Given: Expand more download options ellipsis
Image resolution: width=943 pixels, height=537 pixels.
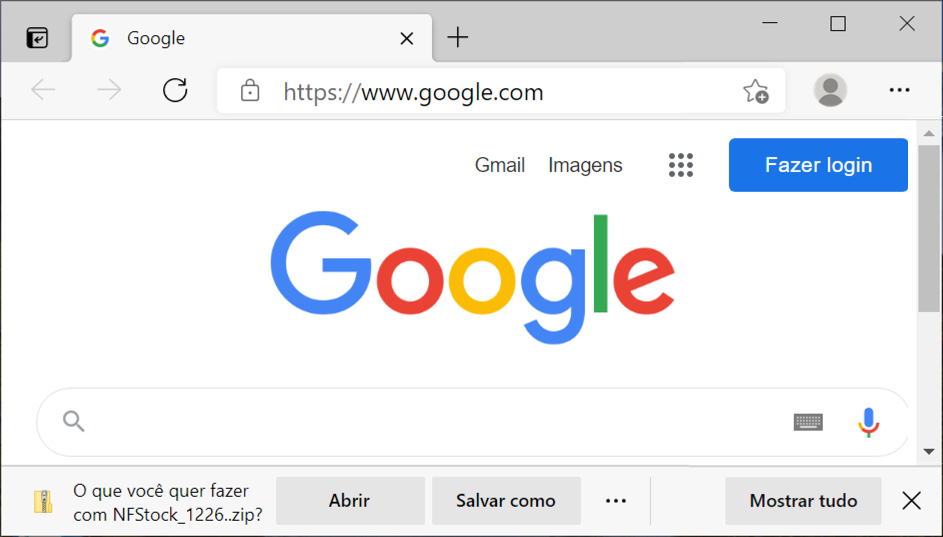Looking at the screenshot, I should click(616, 500).
